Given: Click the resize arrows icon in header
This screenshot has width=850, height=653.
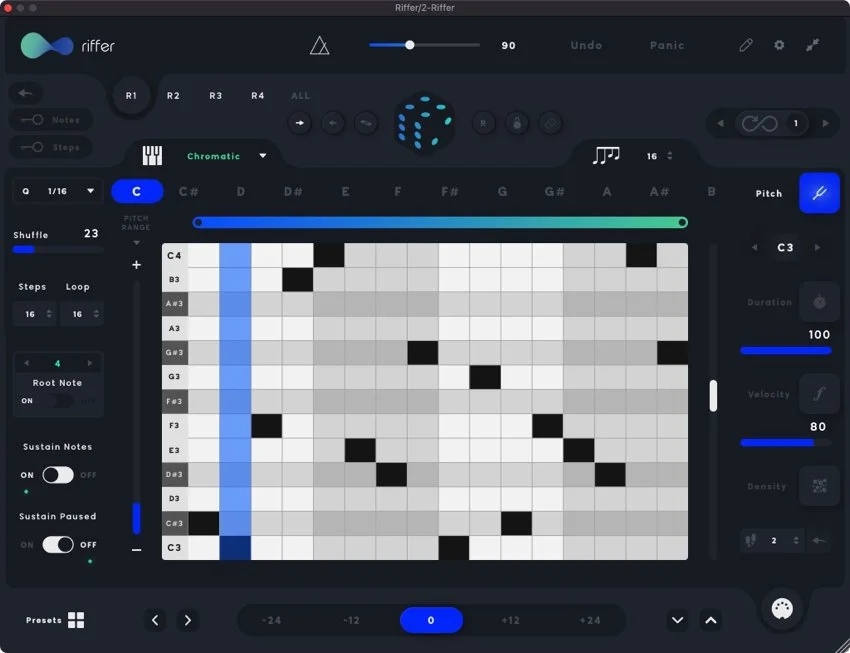Looking at the screenshot, I should (812, 45).
